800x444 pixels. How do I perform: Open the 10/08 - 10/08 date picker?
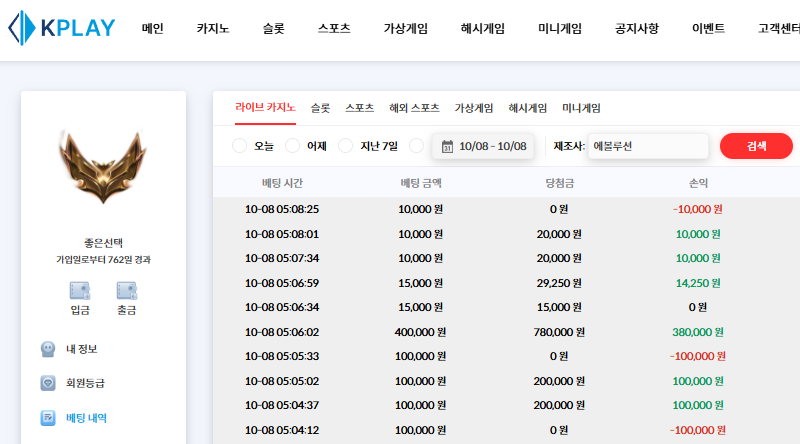point(492,146)
